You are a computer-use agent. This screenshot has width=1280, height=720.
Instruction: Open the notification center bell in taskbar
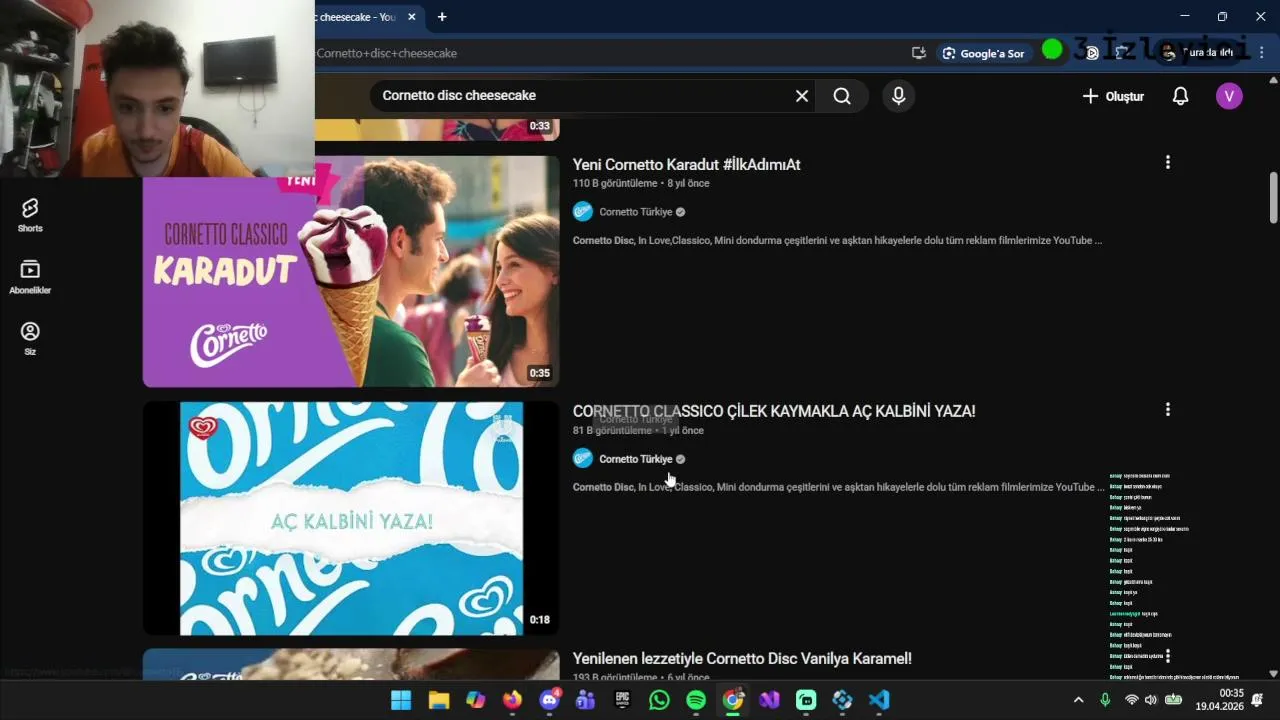point(1257,700)
